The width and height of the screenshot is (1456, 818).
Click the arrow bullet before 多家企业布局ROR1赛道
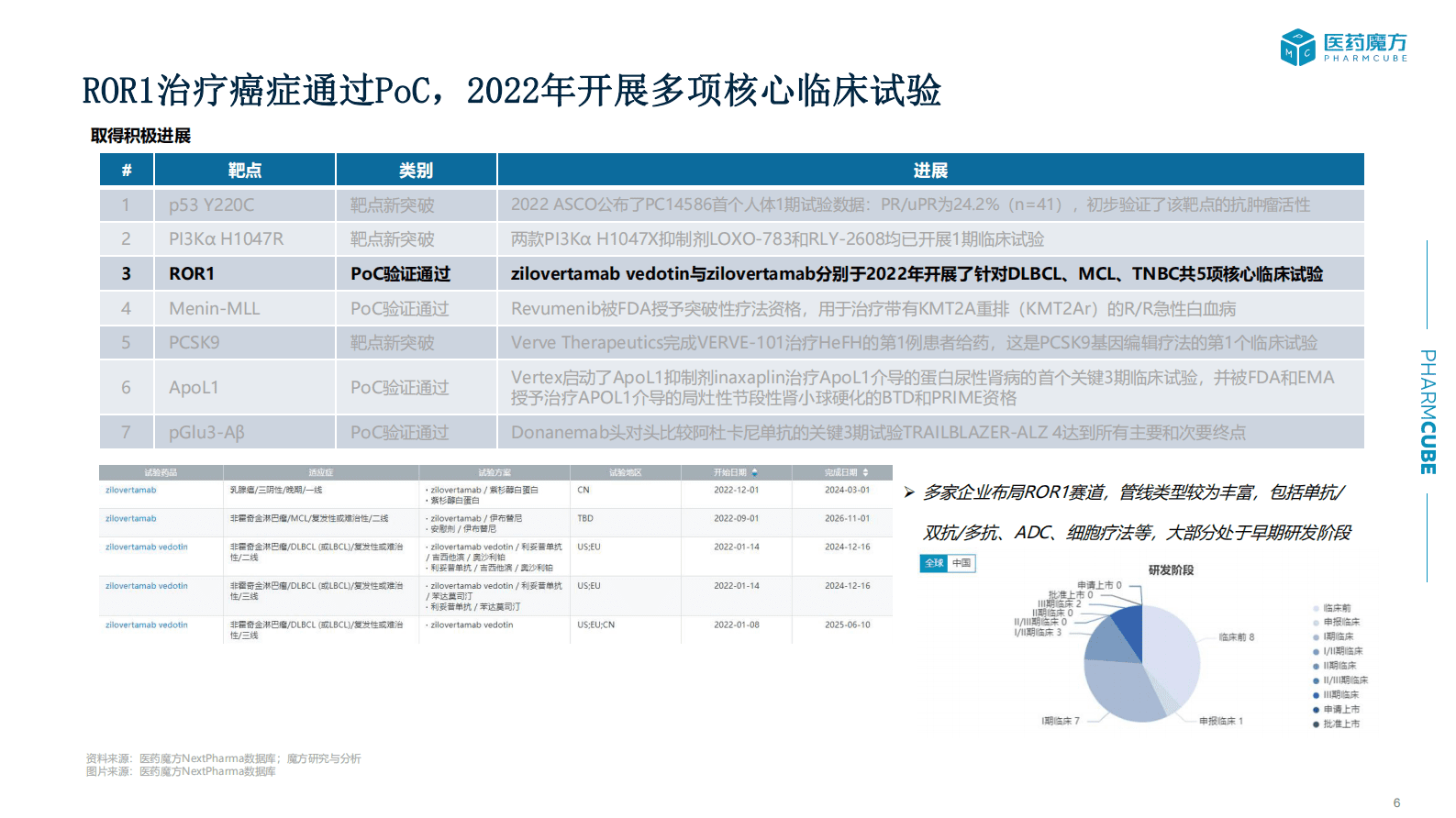tap(909, 492)
